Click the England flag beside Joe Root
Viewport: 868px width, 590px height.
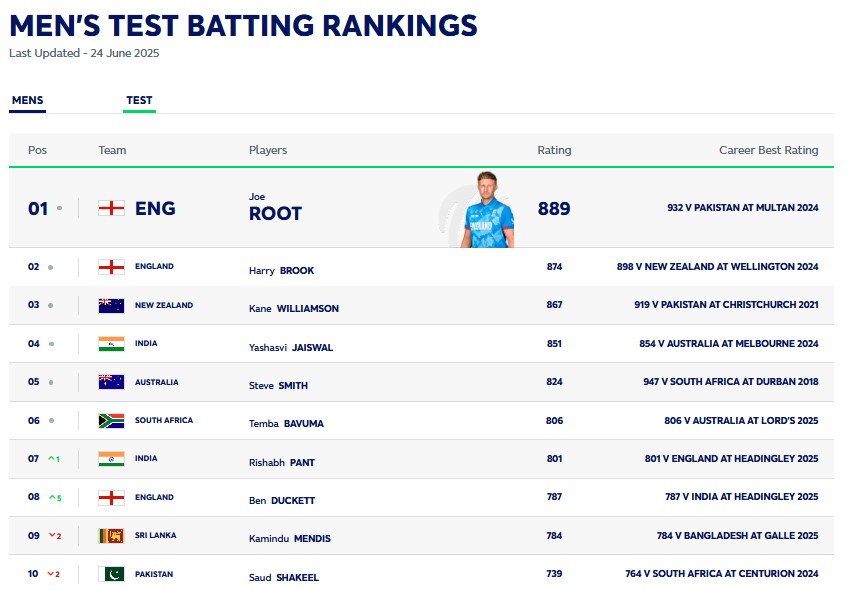click(x=111, y=208)
